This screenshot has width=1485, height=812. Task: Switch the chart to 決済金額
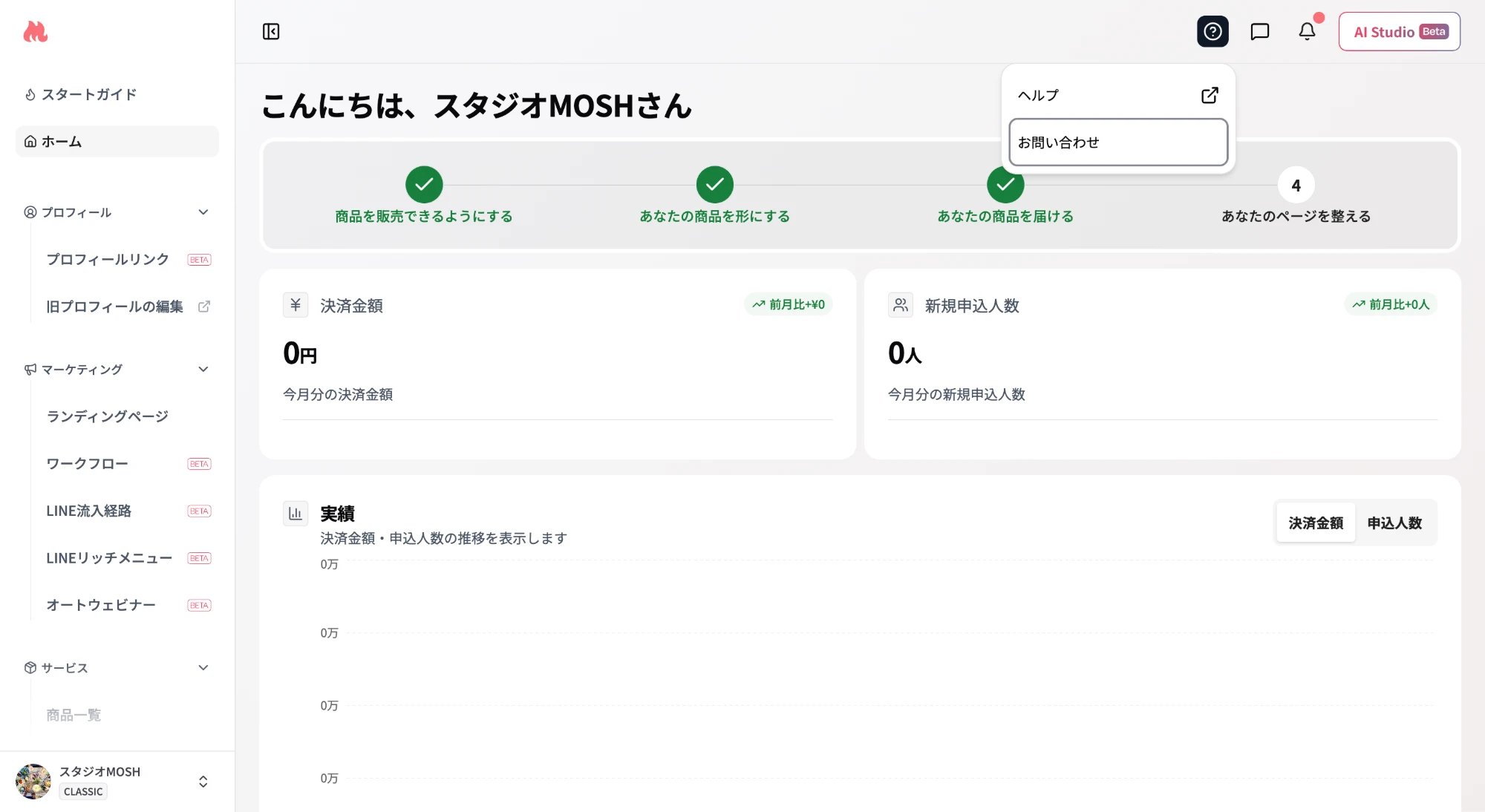point(1316,523)
